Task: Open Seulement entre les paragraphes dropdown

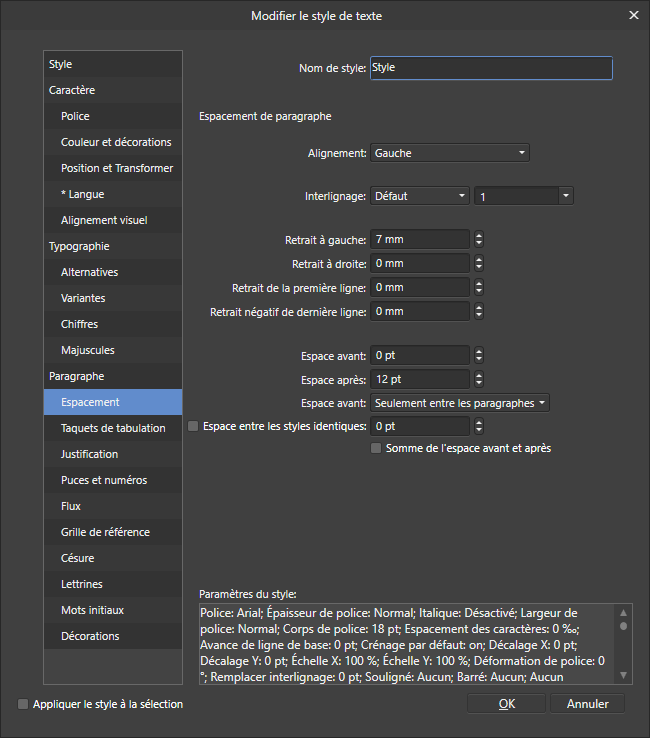Action: pos(460,403)
